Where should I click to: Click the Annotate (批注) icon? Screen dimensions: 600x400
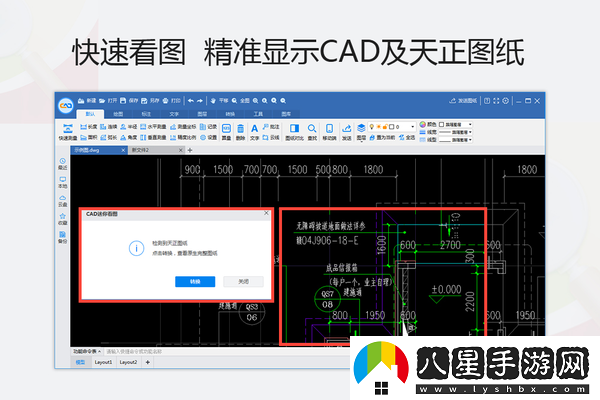point(266,127)
